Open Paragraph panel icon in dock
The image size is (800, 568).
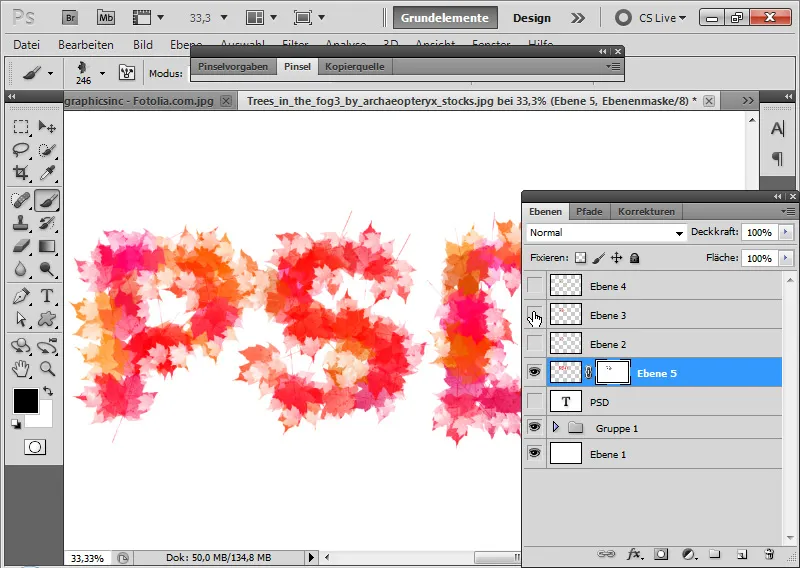(x=778, y=159)
